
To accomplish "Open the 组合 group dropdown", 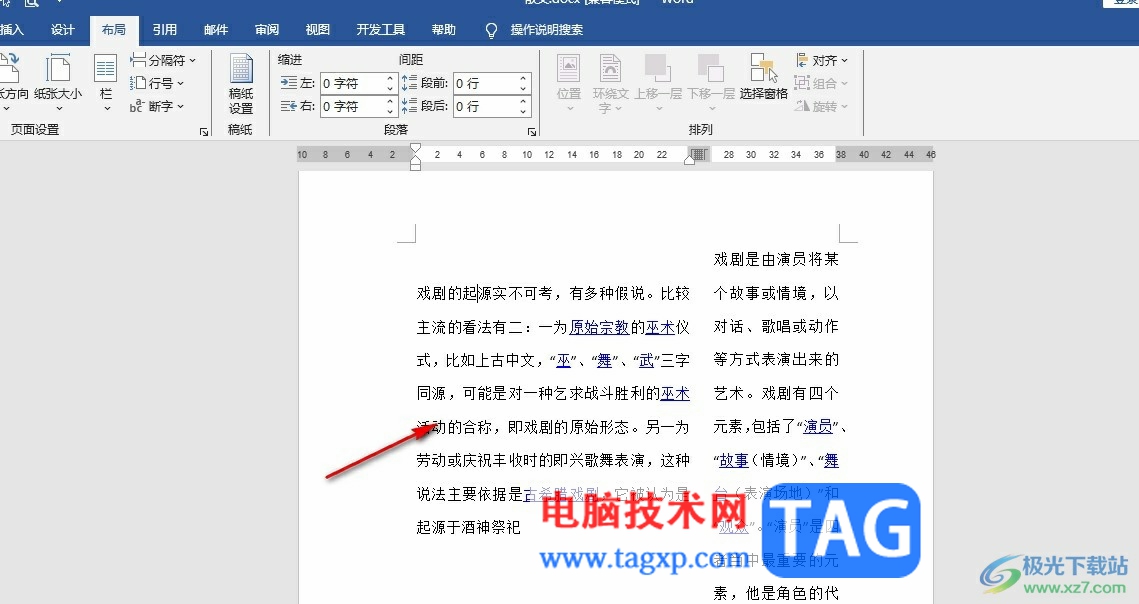I will (x=822, y=83).
